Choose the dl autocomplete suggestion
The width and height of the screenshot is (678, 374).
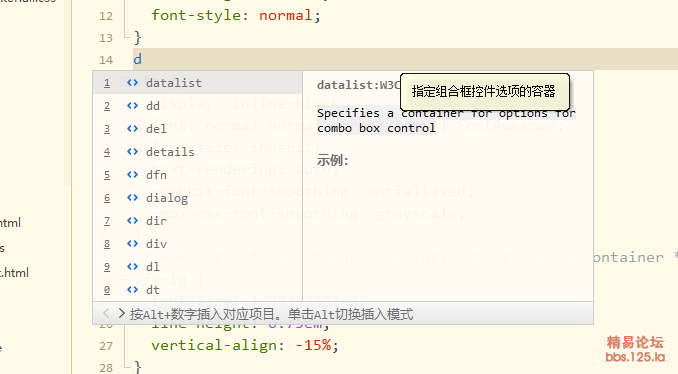[x=198, y=267]
